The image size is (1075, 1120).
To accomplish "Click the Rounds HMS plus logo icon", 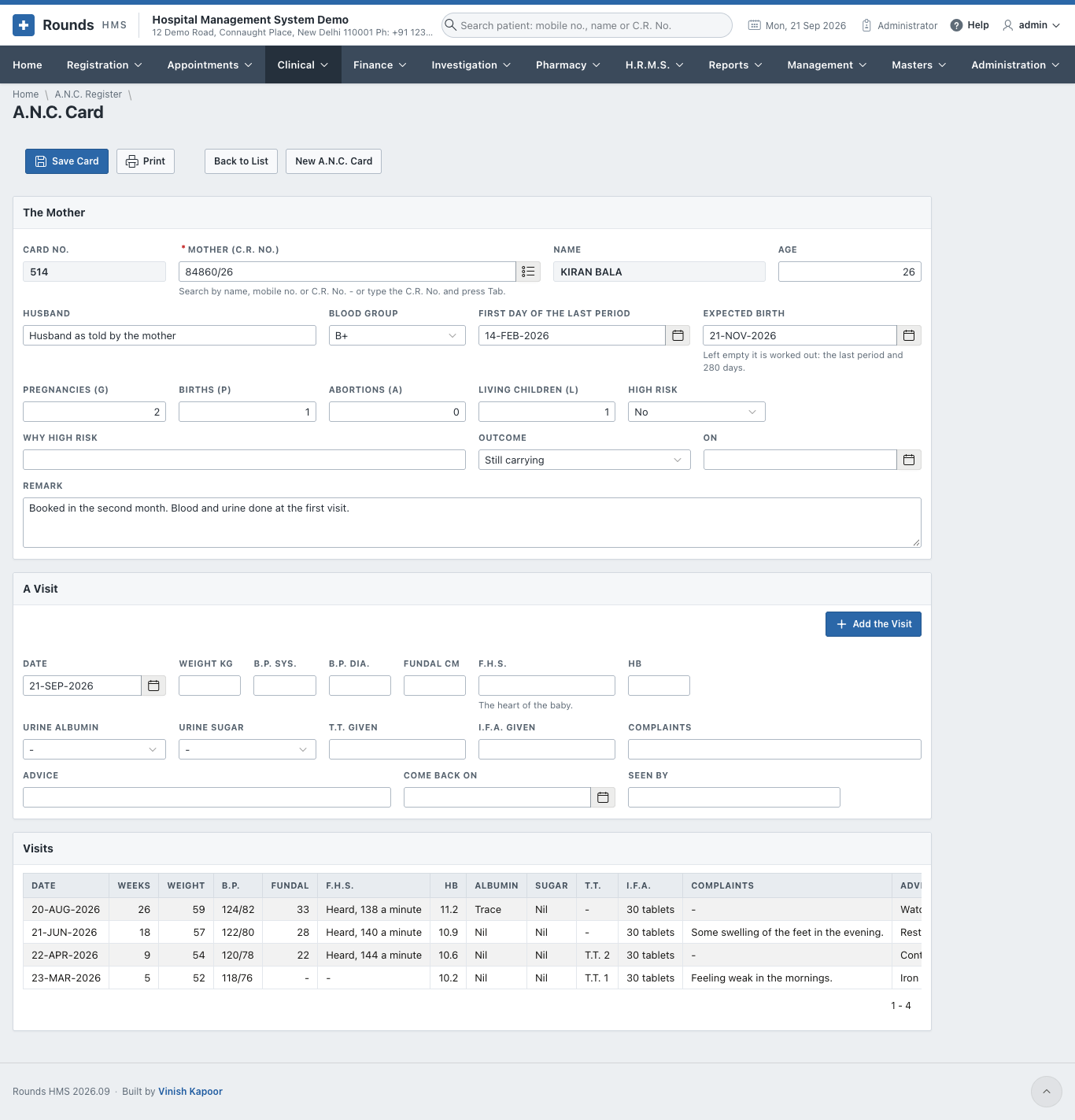I will pyautogui.click(x=24, y=25).
